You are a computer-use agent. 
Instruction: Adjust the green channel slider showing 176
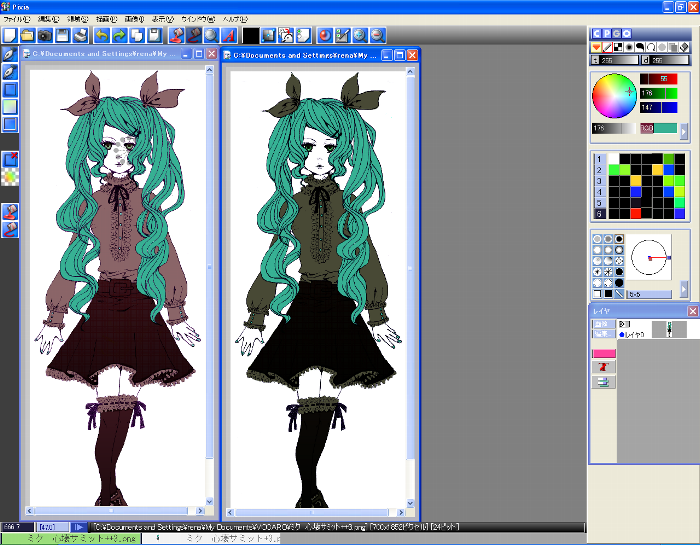[x=658, y=93]
